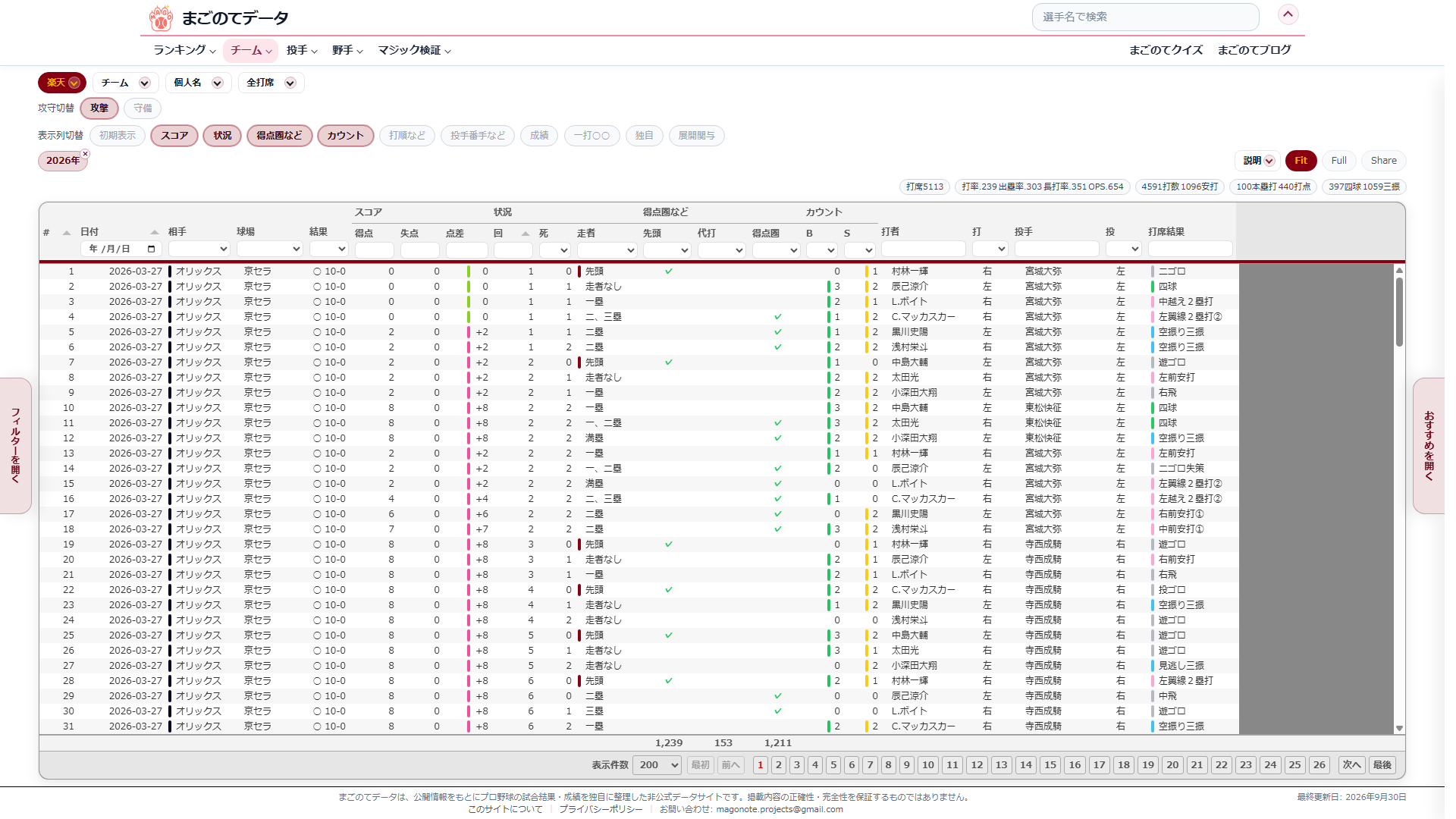This screenshot has width=1456, height=819.
Task: Sort by the 日付 column arrow
Action: pos(155,232)
